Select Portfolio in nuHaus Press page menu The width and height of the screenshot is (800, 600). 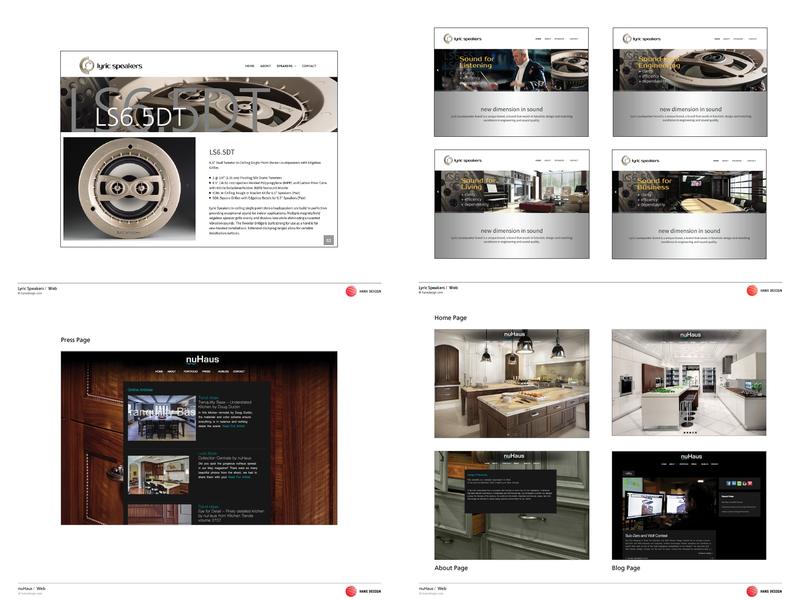(188, 371)
